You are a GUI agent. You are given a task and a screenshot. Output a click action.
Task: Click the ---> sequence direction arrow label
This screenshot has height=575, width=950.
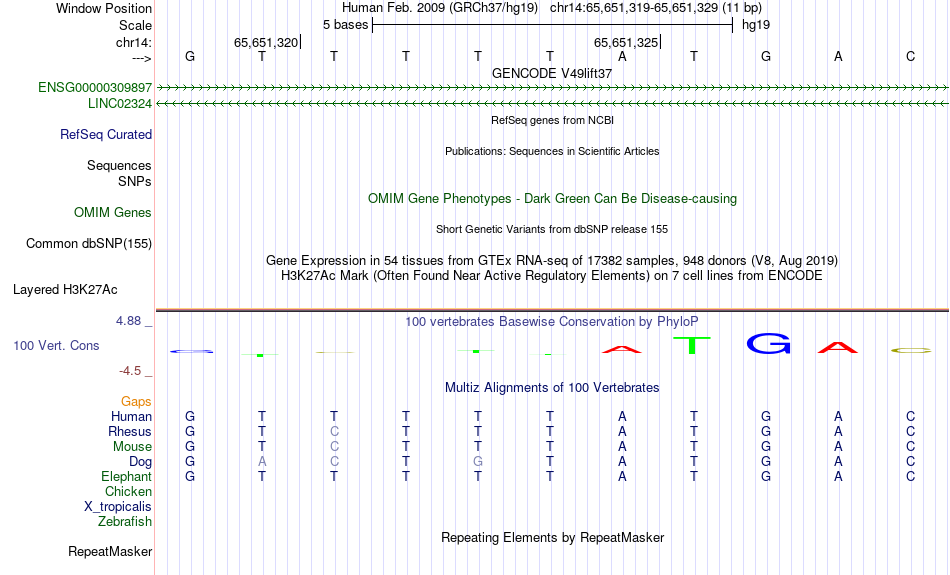coord(142,58)
